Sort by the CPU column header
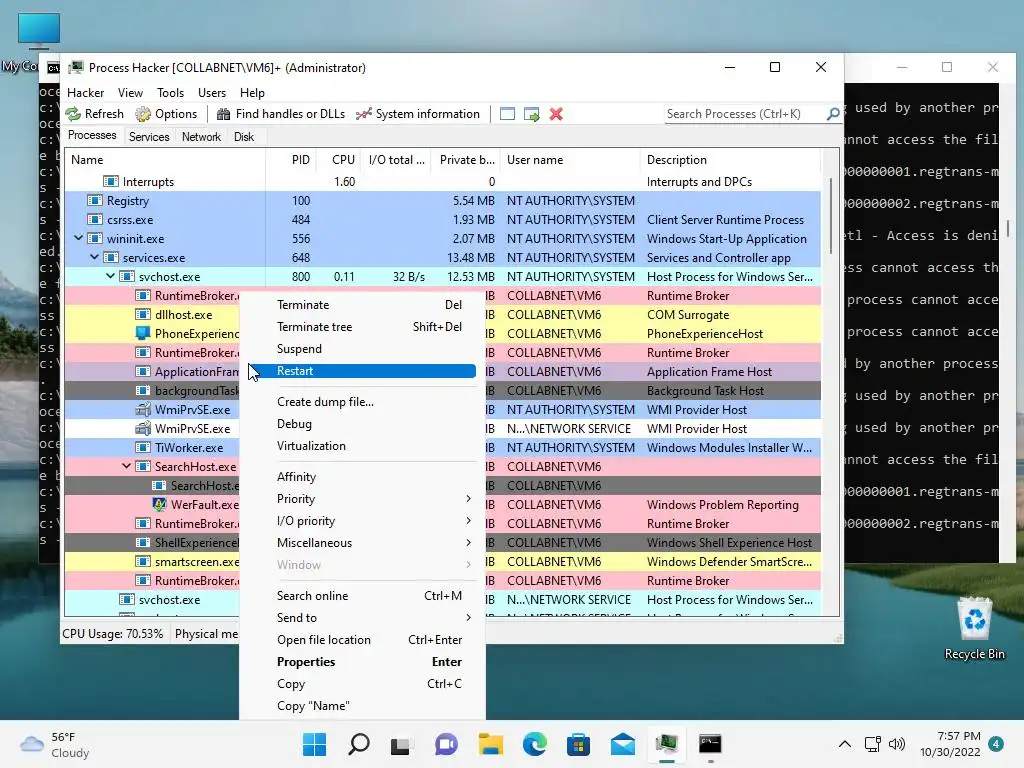This screenshot has height=768, width=1024. 338,160
